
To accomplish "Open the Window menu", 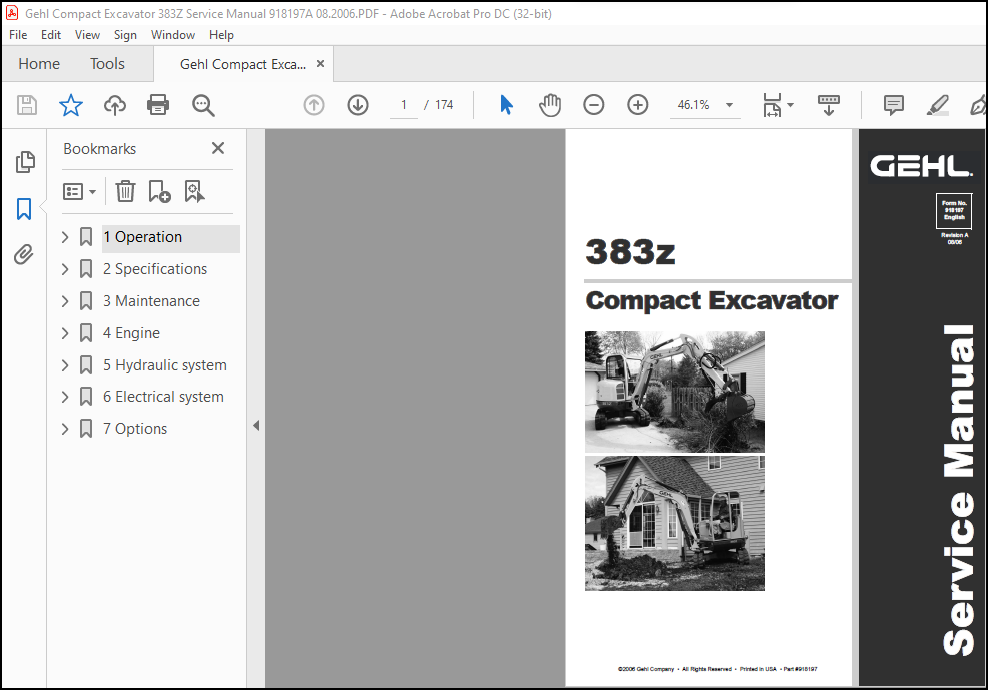I will tap(173, 35).
